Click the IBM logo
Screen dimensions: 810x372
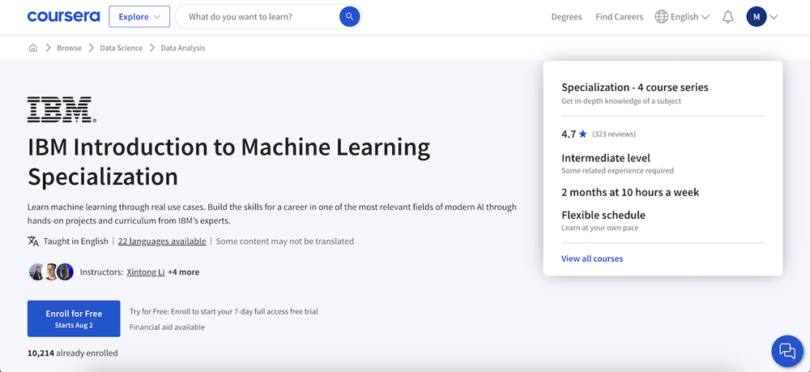point(62,109)
